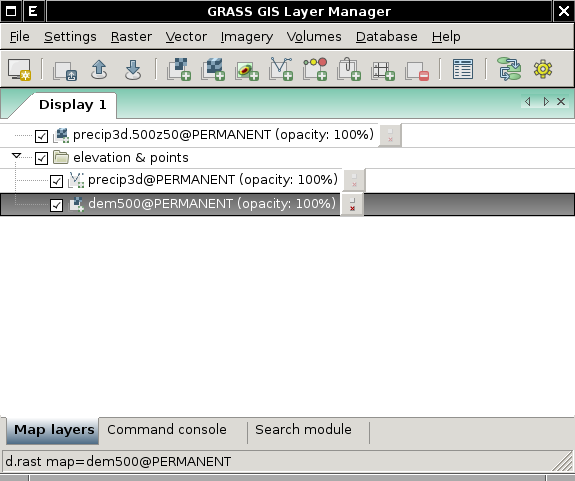Start a new map display
The width and height of the screenshot is (575, 481).
pyautogui.click(x=19, y=69)
